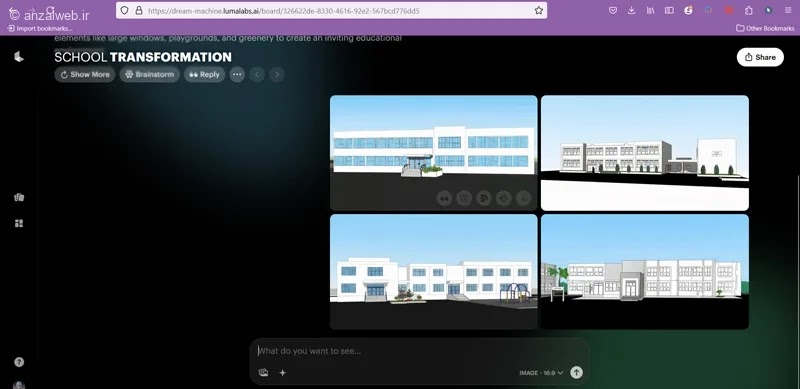The height and width of the screenshot is (389, 800).
Task: Go to next result with right chevron
Action: [277, 75]
